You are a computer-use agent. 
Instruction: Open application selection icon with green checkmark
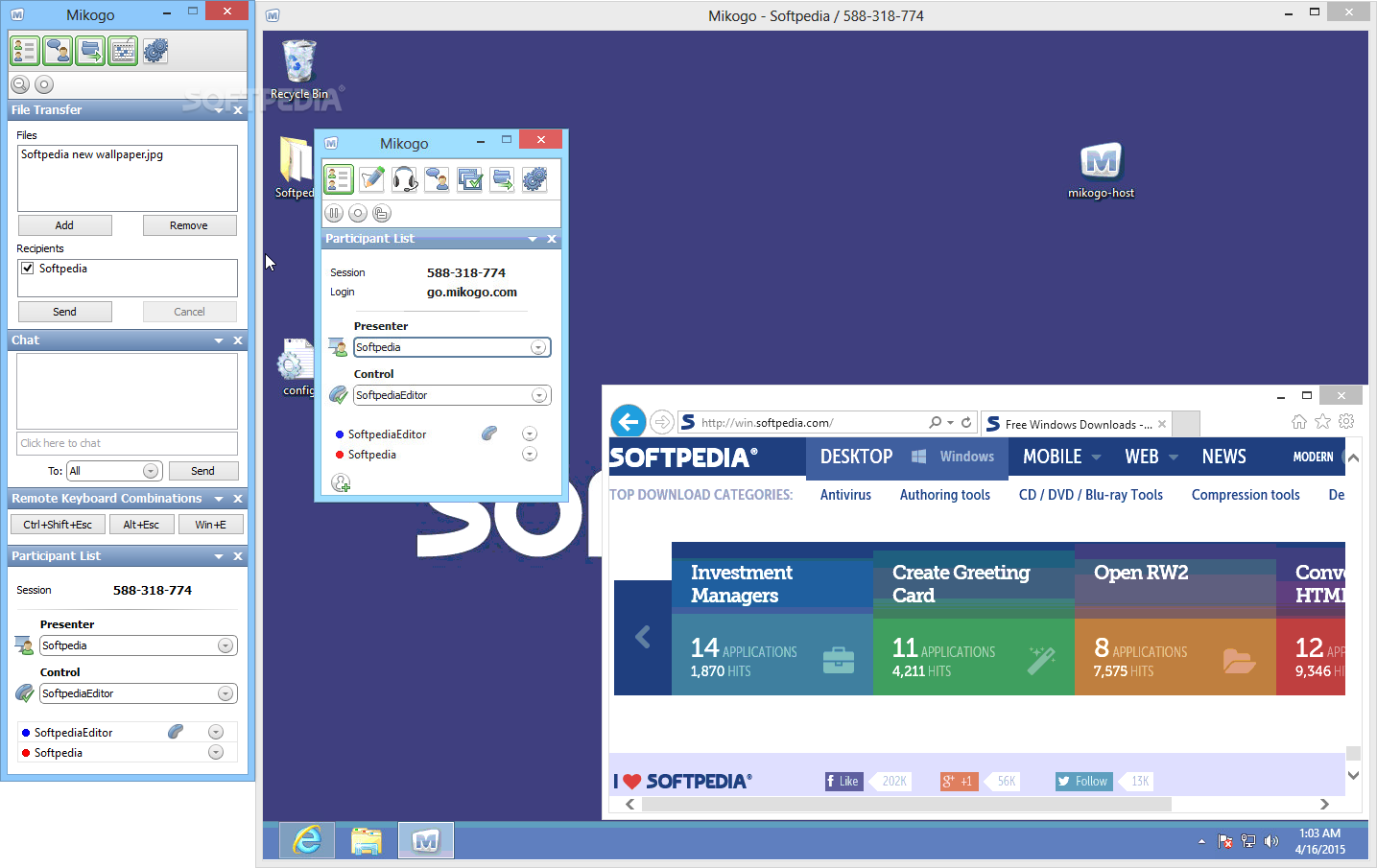469,179
